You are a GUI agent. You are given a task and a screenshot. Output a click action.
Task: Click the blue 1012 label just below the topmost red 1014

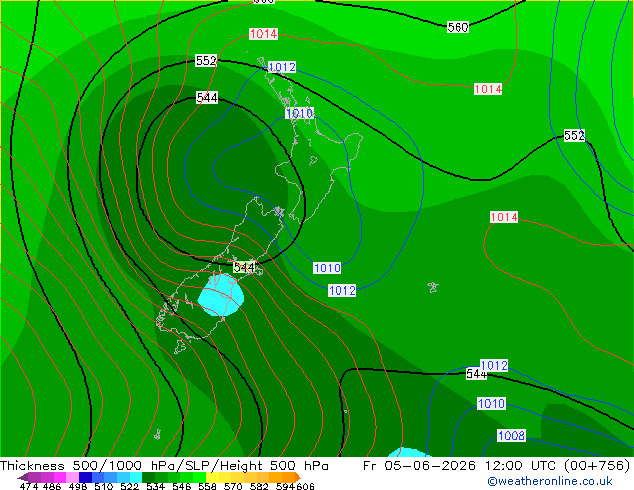click(x=282, y=67)
